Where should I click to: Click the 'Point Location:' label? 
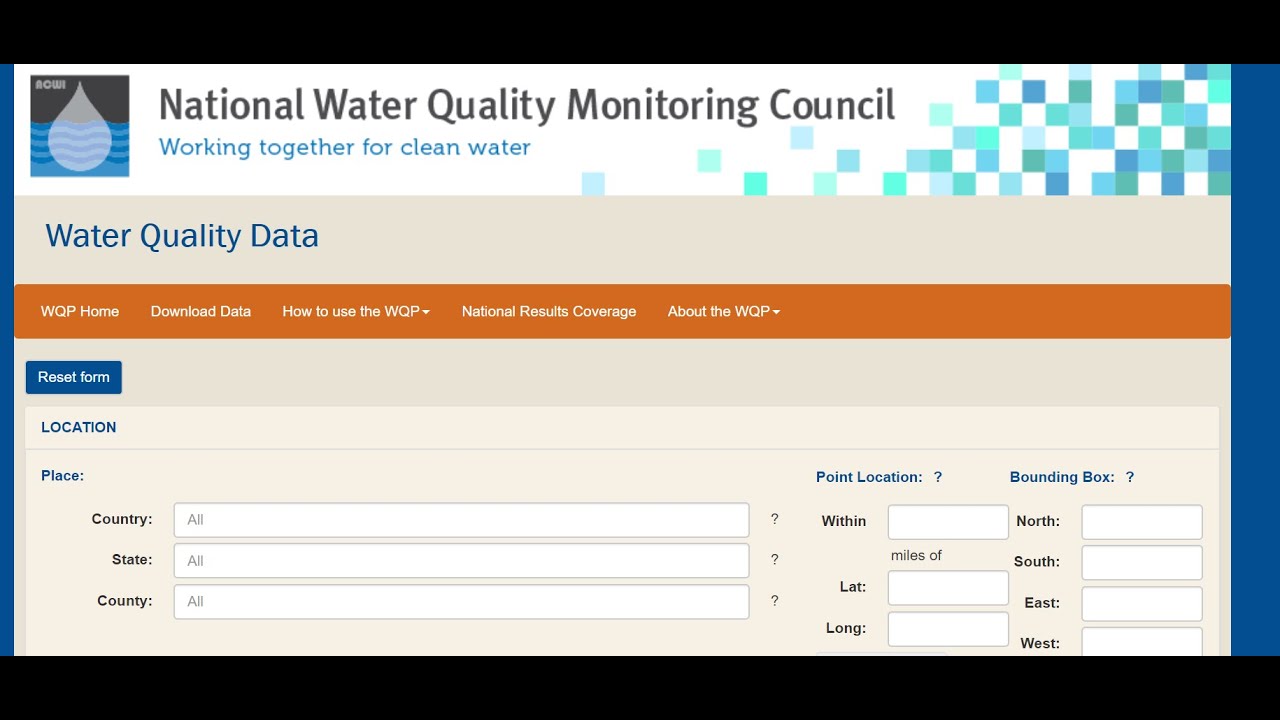tap(869, 477)
